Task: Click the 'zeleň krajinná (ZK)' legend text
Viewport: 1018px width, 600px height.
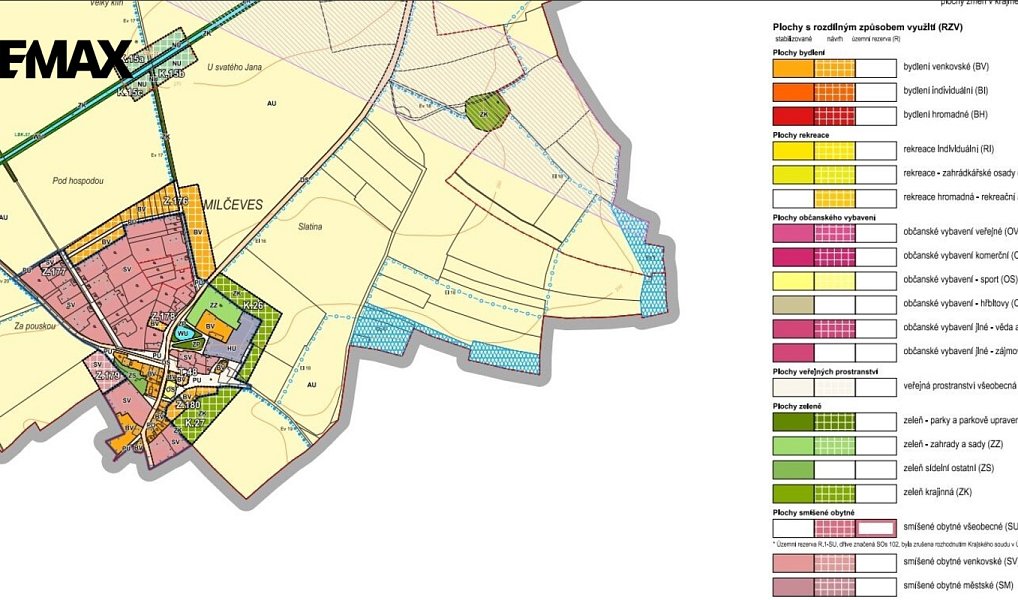Action: (937, 492)
